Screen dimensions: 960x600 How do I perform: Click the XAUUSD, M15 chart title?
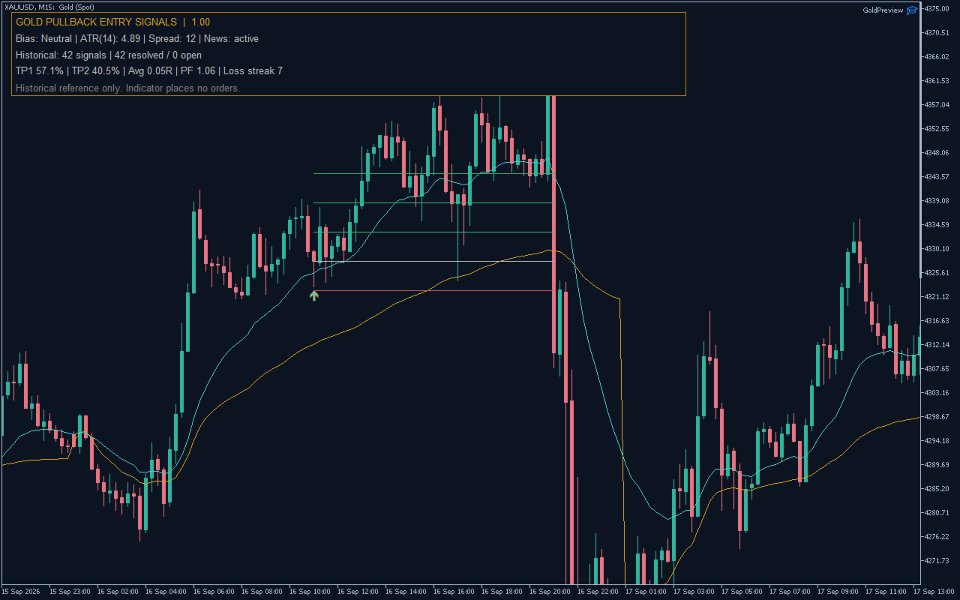[x=48, y=7]
